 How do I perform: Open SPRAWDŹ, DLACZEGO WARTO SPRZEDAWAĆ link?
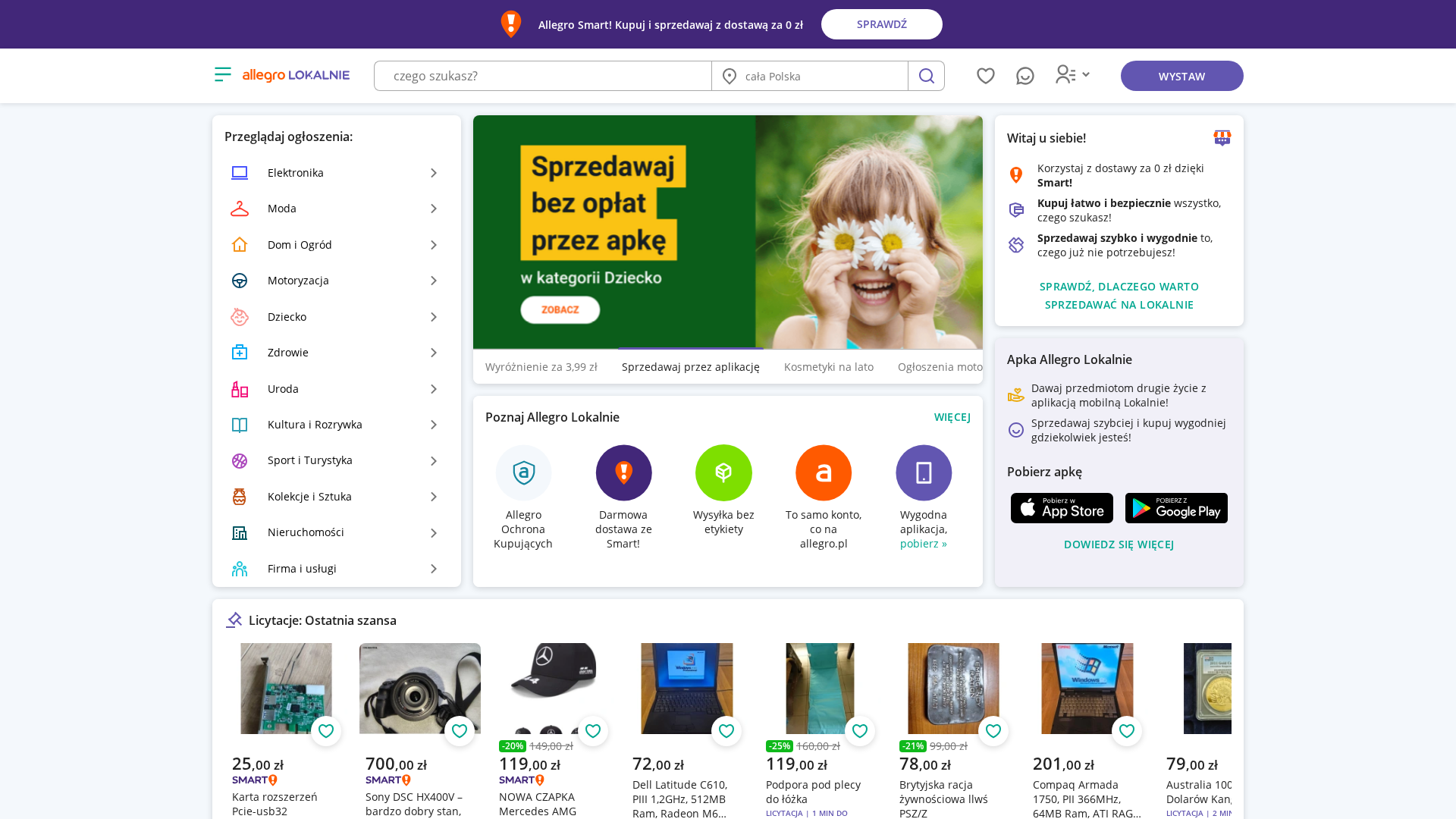(1119, 296)
